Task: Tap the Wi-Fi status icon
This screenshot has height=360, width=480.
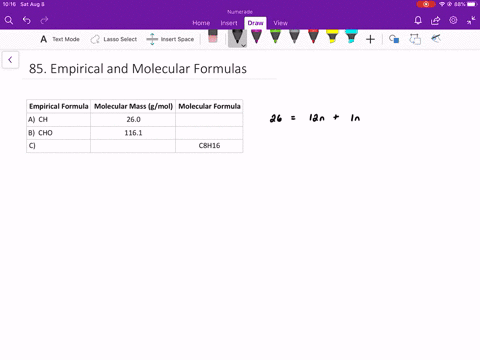Action: point(442,4)
